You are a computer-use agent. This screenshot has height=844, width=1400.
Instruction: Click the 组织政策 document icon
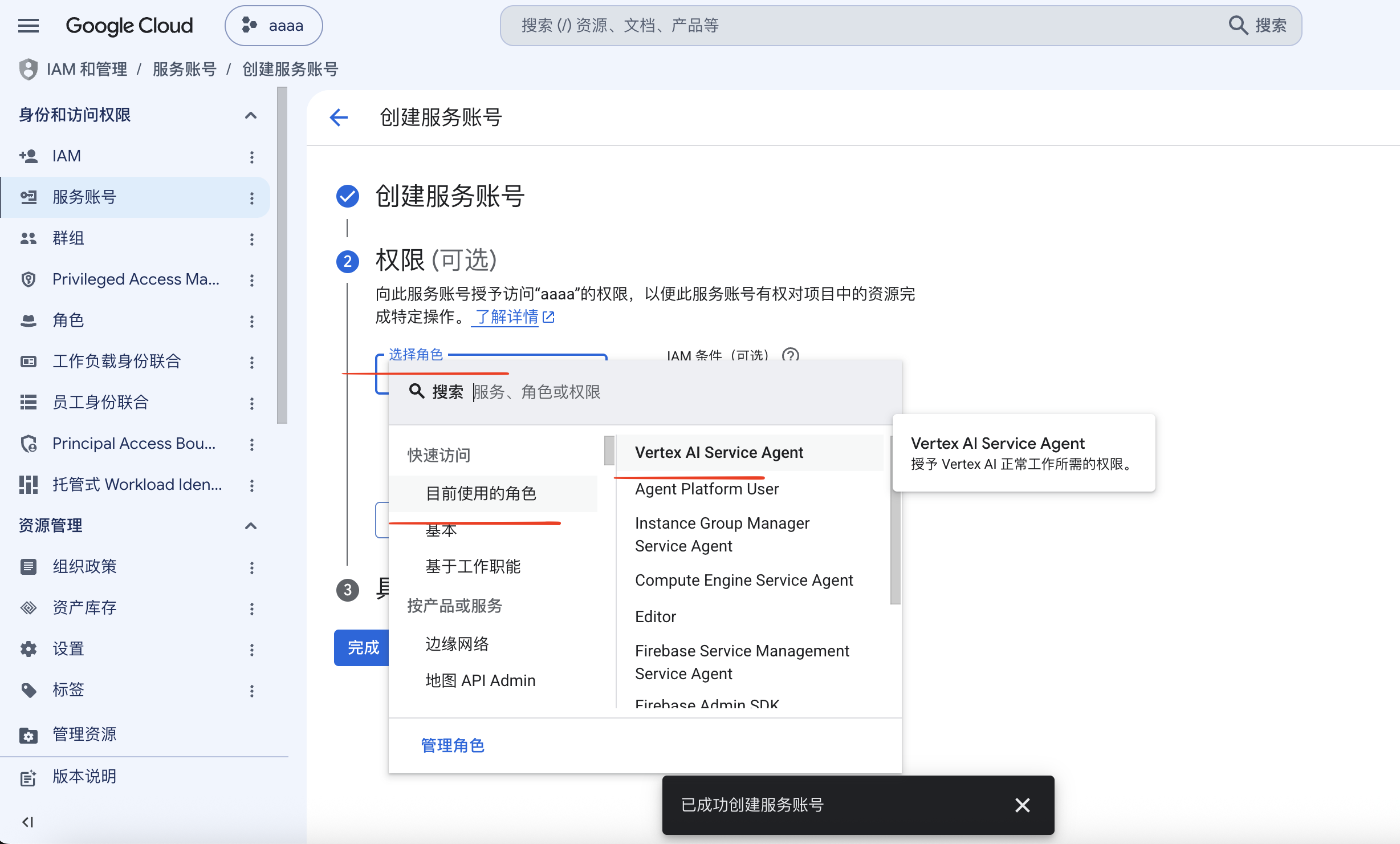[29, 567]
